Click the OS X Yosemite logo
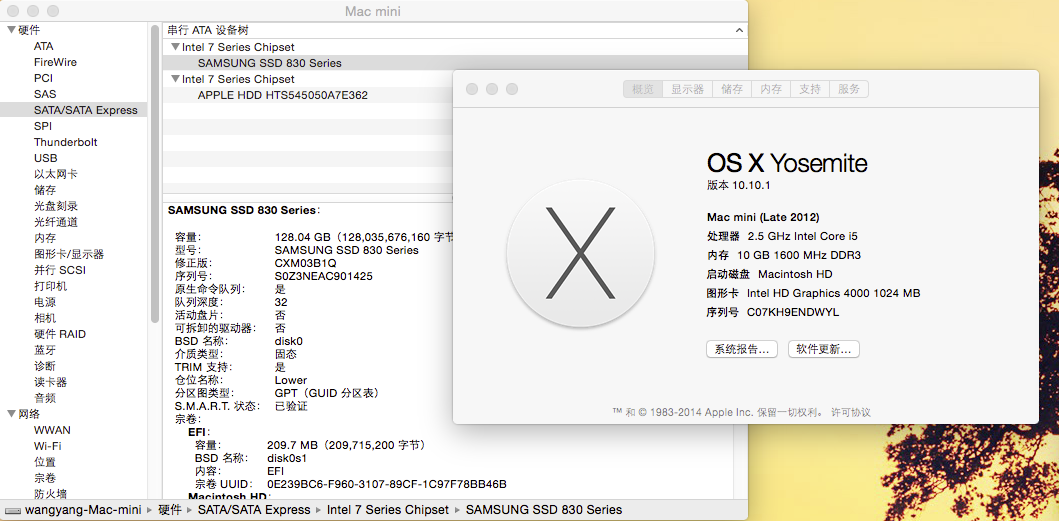The width and height of the screenshot is (1059, 521). click(580, 254)
